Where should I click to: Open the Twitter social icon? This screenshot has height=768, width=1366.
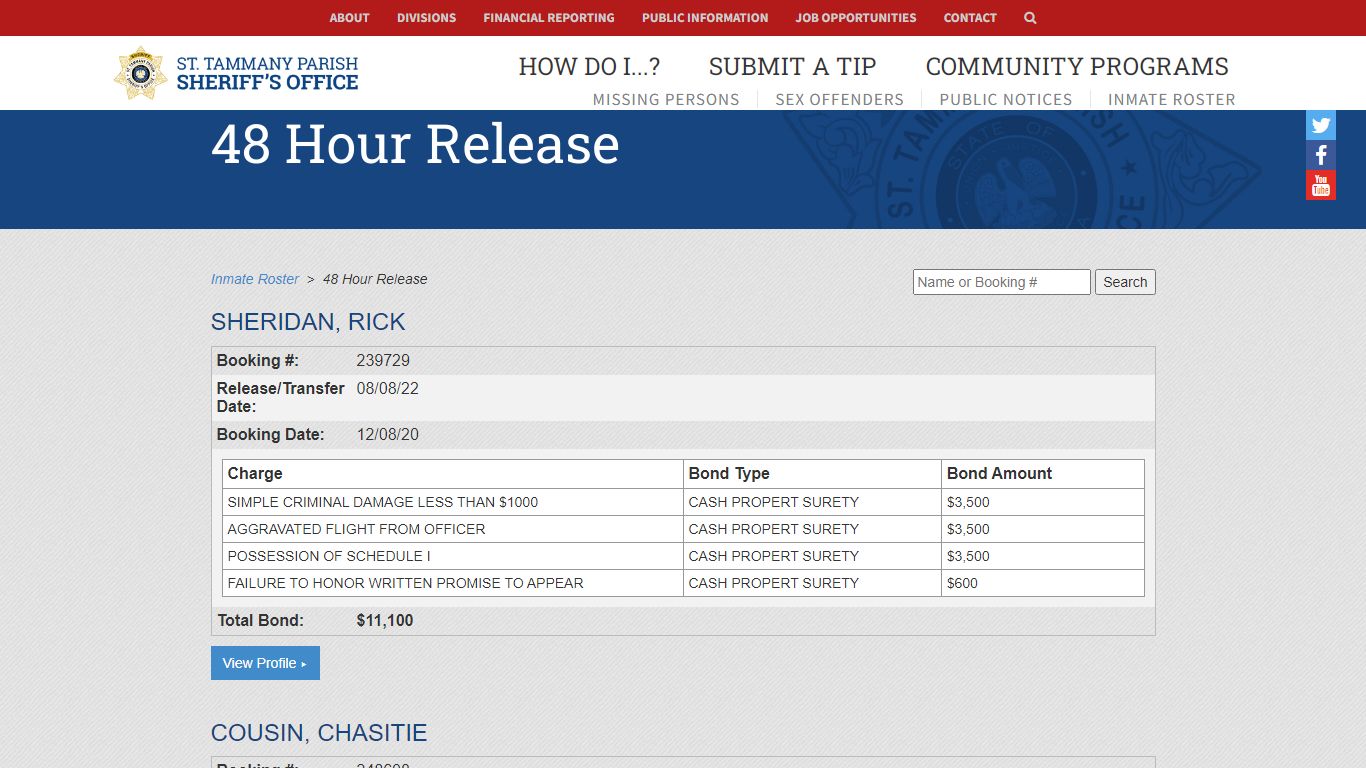pyautogui.click(x=1321, y=125)
